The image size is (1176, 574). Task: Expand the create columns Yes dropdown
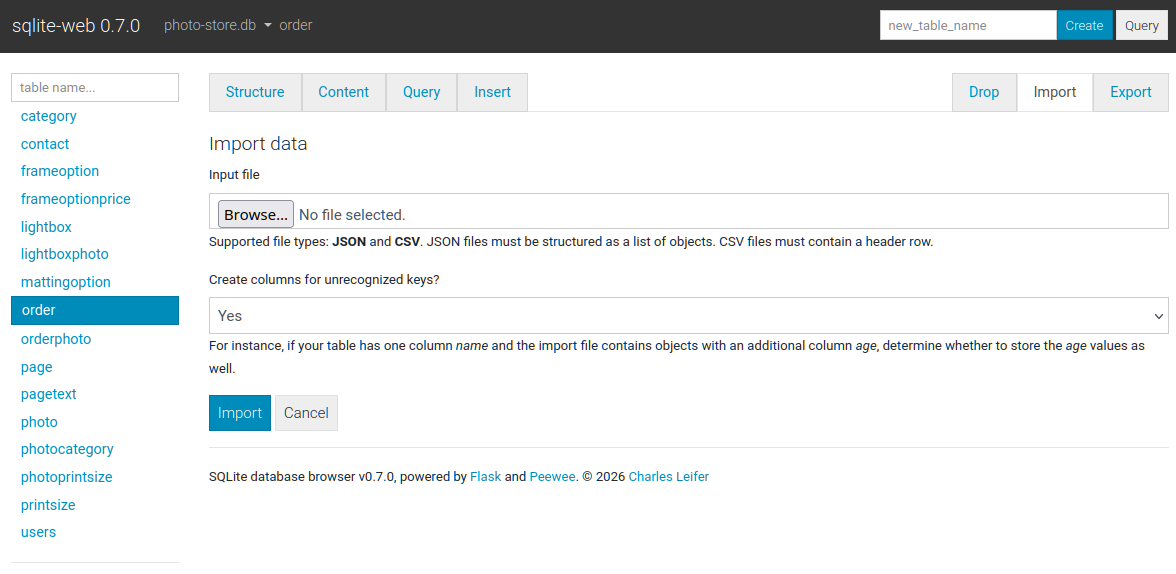[x=688, y=315]
